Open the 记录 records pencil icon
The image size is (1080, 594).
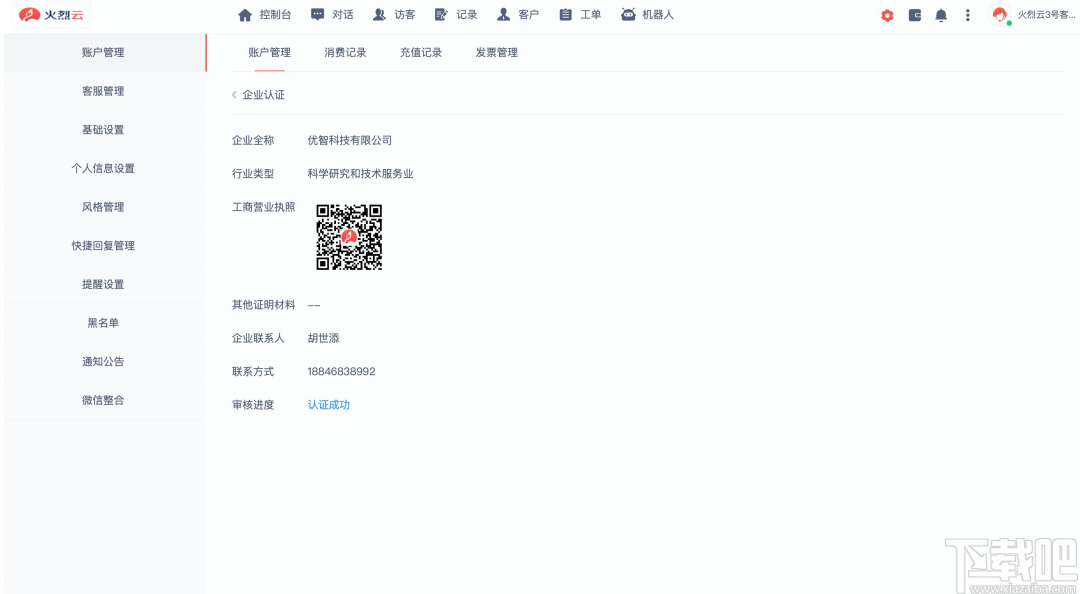click(442, 14)
